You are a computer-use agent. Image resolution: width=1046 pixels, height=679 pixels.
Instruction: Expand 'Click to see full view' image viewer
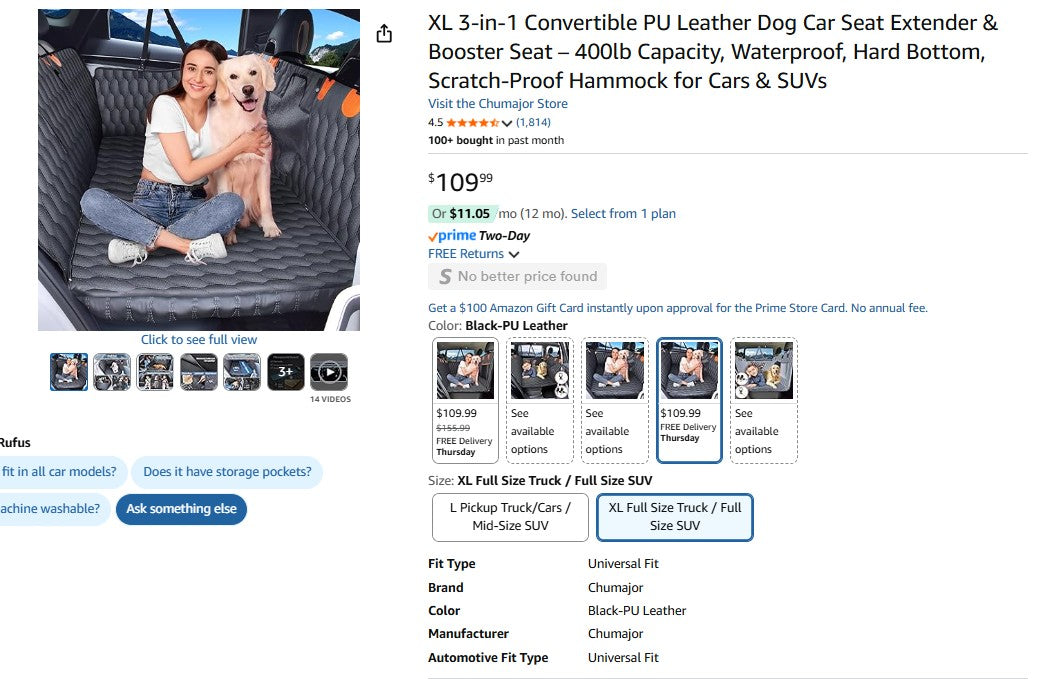pos(198,339)
